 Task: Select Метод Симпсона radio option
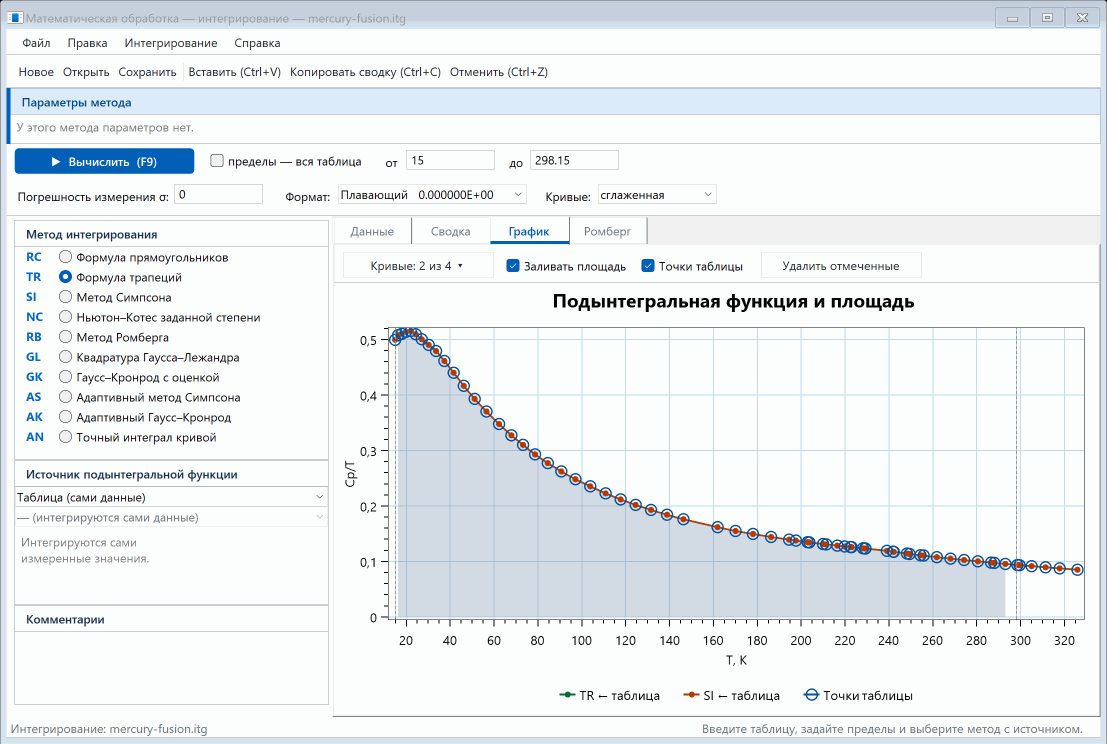pyautogui.click(x=66, y=297)
